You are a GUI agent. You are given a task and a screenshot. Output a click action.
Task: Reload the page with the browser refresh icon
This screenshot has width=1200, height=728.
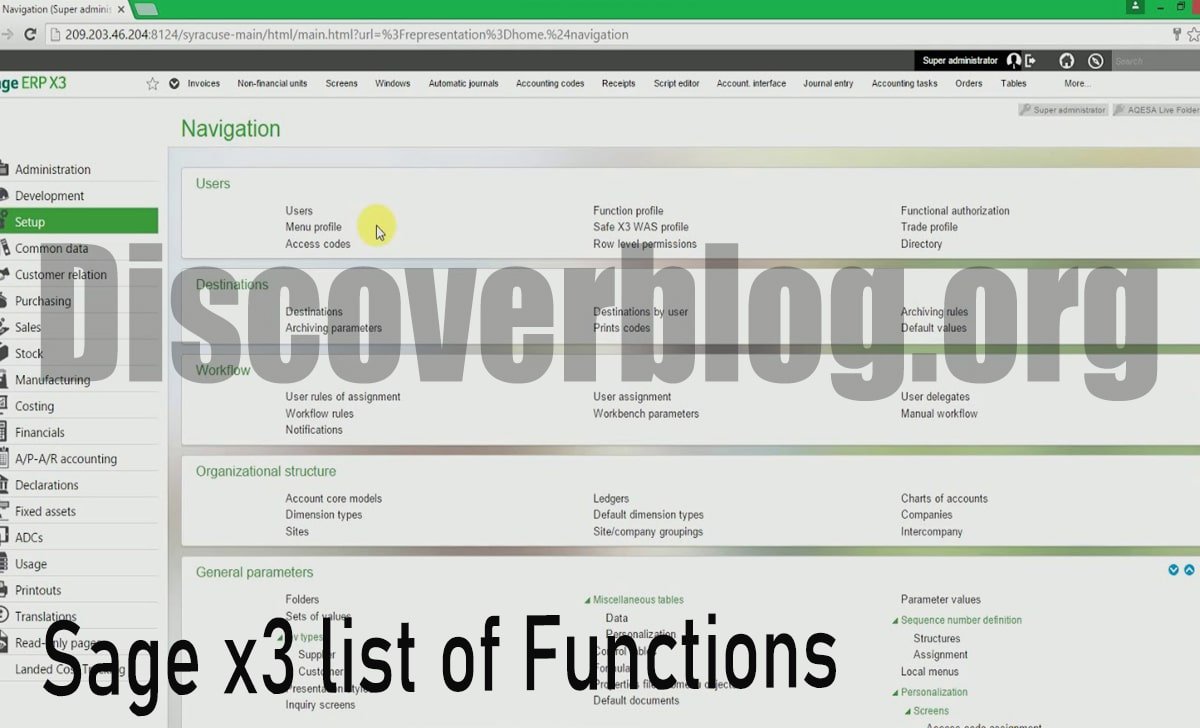(30, 34)
